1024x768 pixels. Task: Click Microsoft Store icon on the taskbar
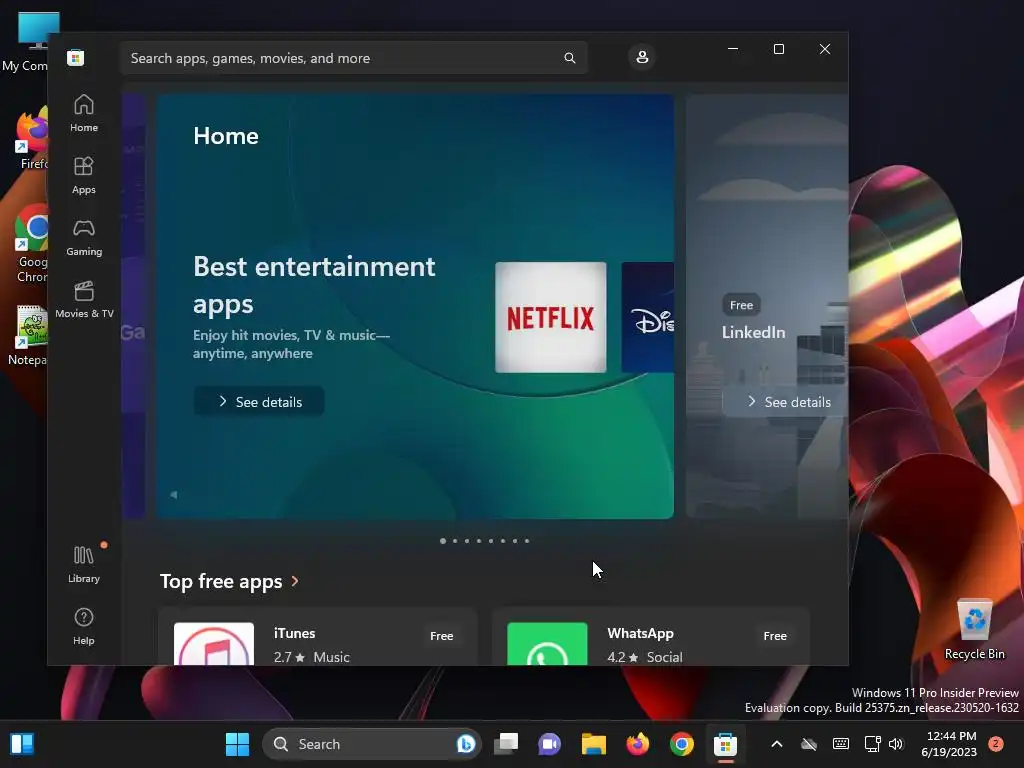pos(726,744)
